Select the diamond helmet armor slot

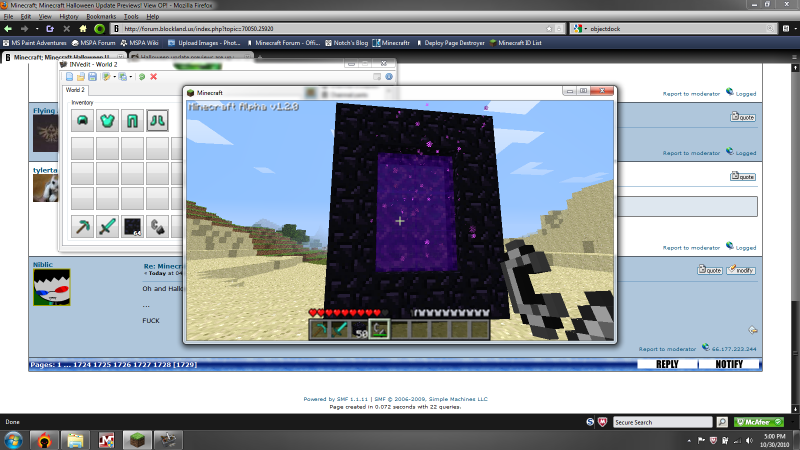tap(82, 121)
